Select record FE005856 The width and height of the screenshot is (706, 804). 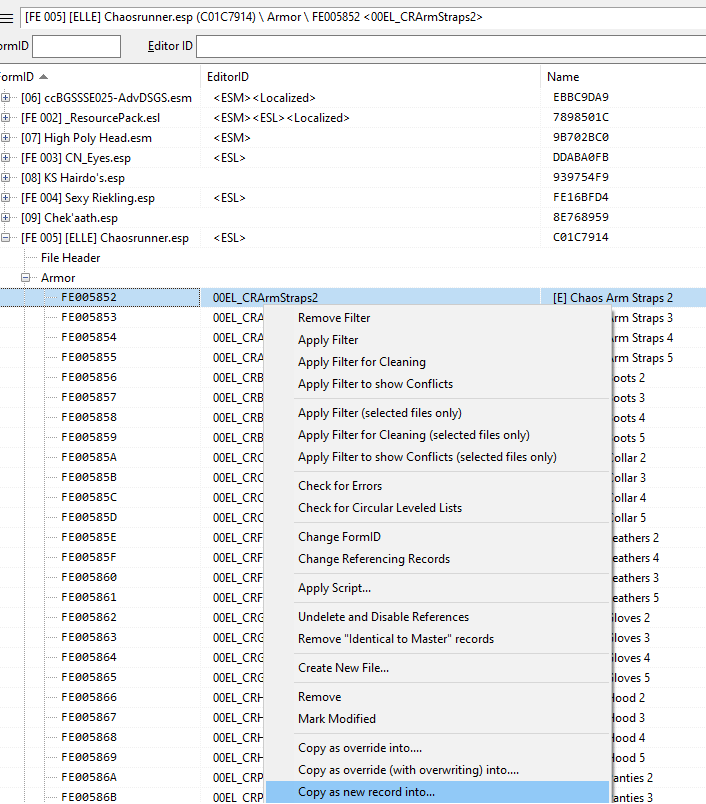coord(89,377)
